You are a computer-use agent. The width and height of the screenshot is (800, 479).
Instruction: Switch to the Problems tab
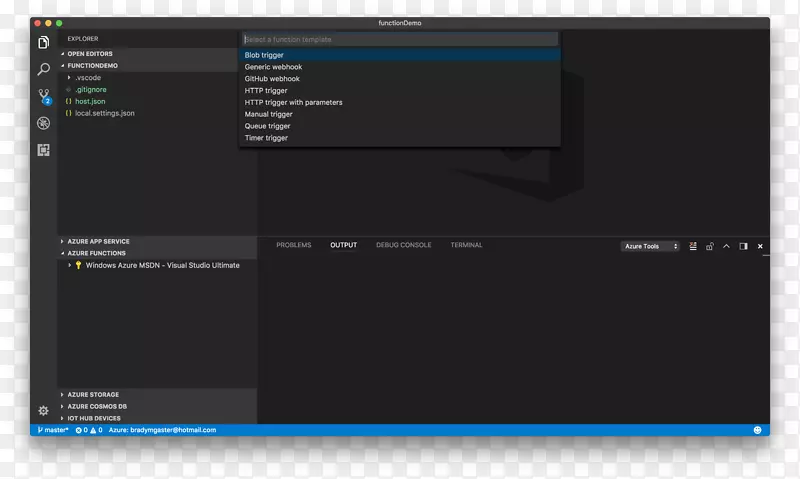(294, 245)
